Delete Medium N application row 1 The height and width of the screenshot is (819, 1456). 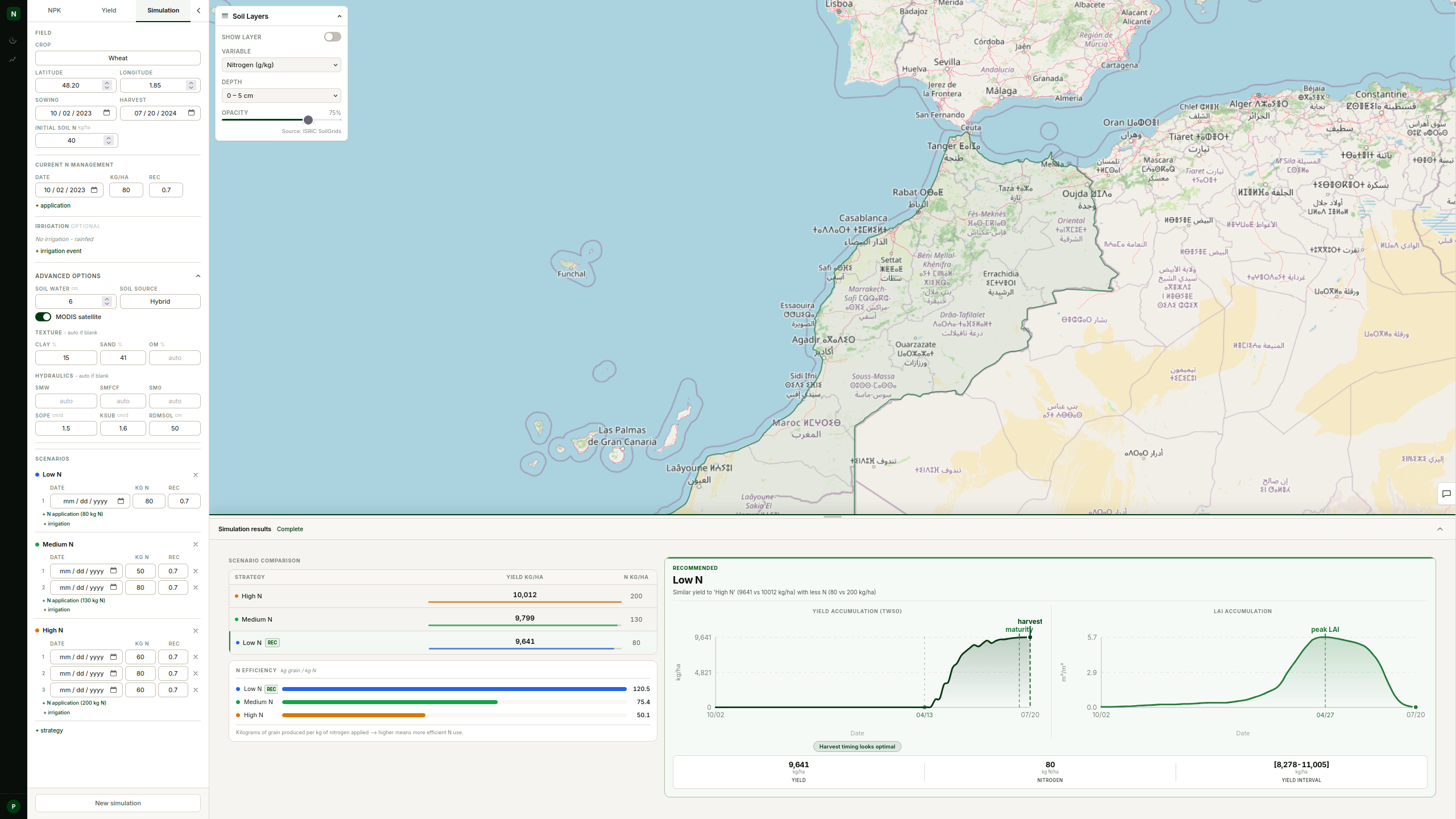[x=196, y=571]
